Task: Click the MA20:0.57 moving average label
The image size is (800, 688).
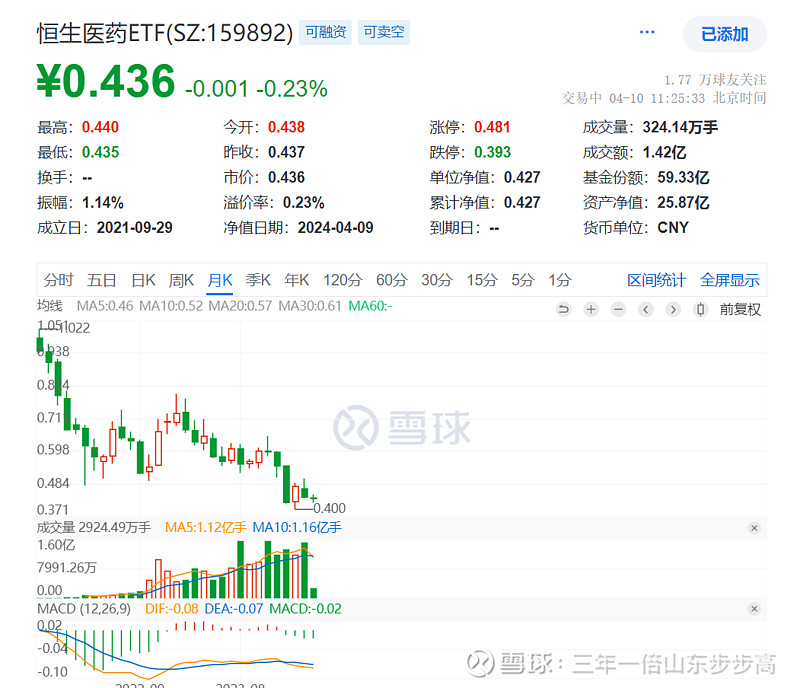Action: coord(240,306)
